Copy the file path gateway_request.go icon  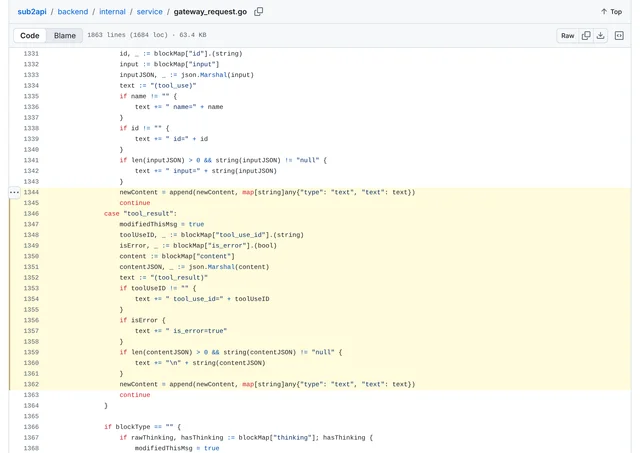(258, 12)
